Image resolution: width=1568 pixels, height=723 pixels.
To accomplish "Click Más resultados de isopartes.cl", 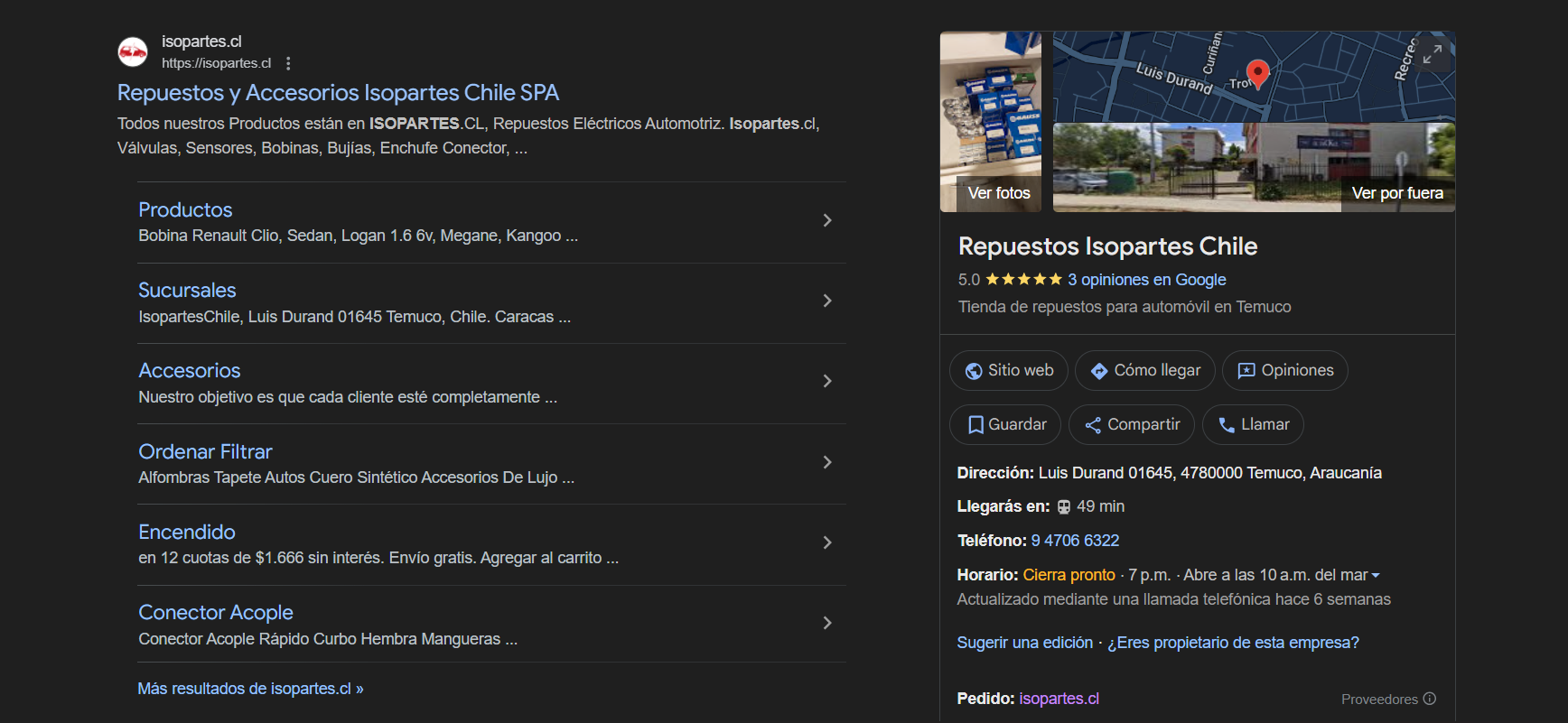I will coord(250,689).
